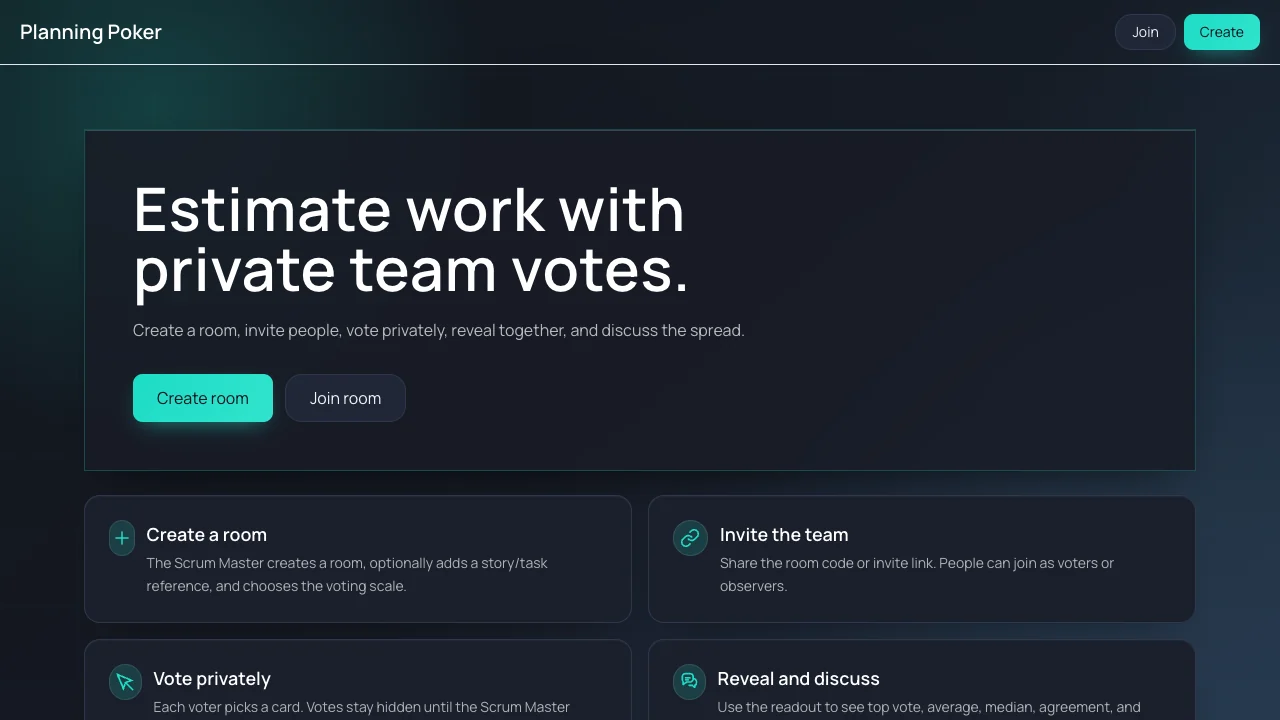Select the 'Reveal and discuss' card title
1280x720 pixels.
[x=798, y=679]
